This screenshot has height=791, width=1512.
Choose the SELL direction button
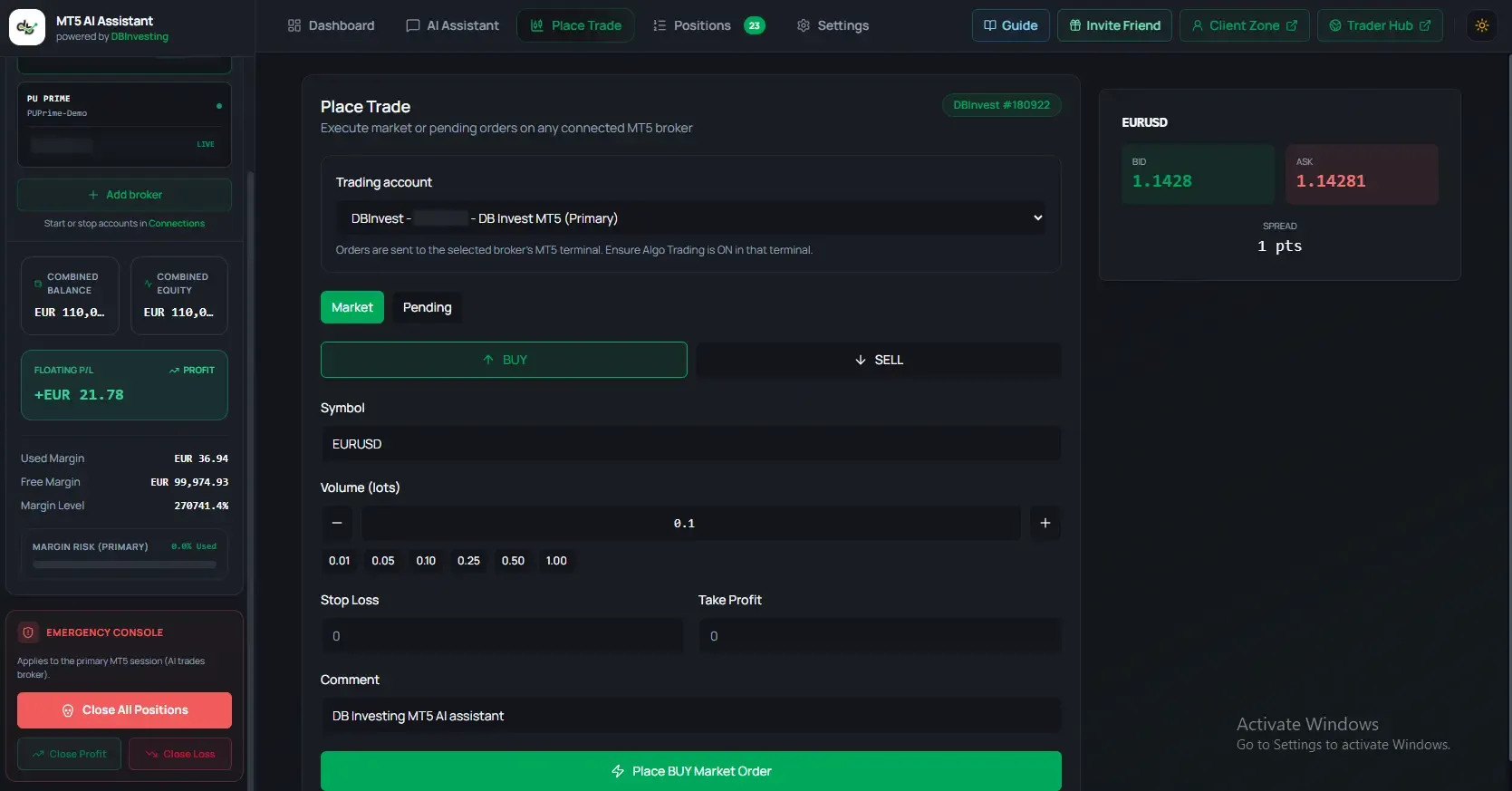(879, 360)
